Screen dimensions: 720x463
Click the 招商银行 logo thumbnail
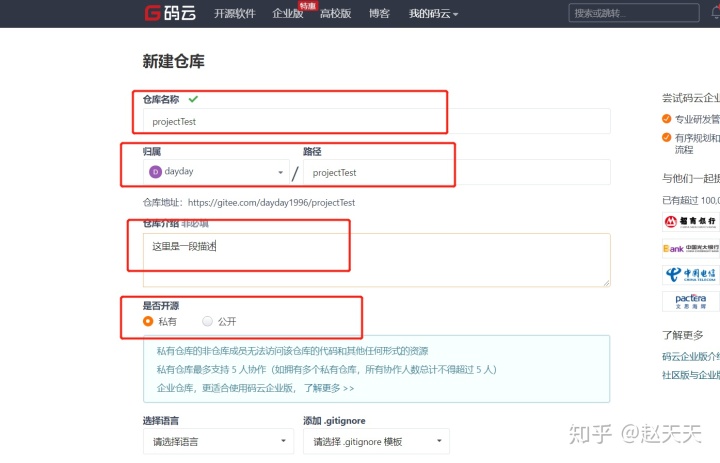pos(691,222)
